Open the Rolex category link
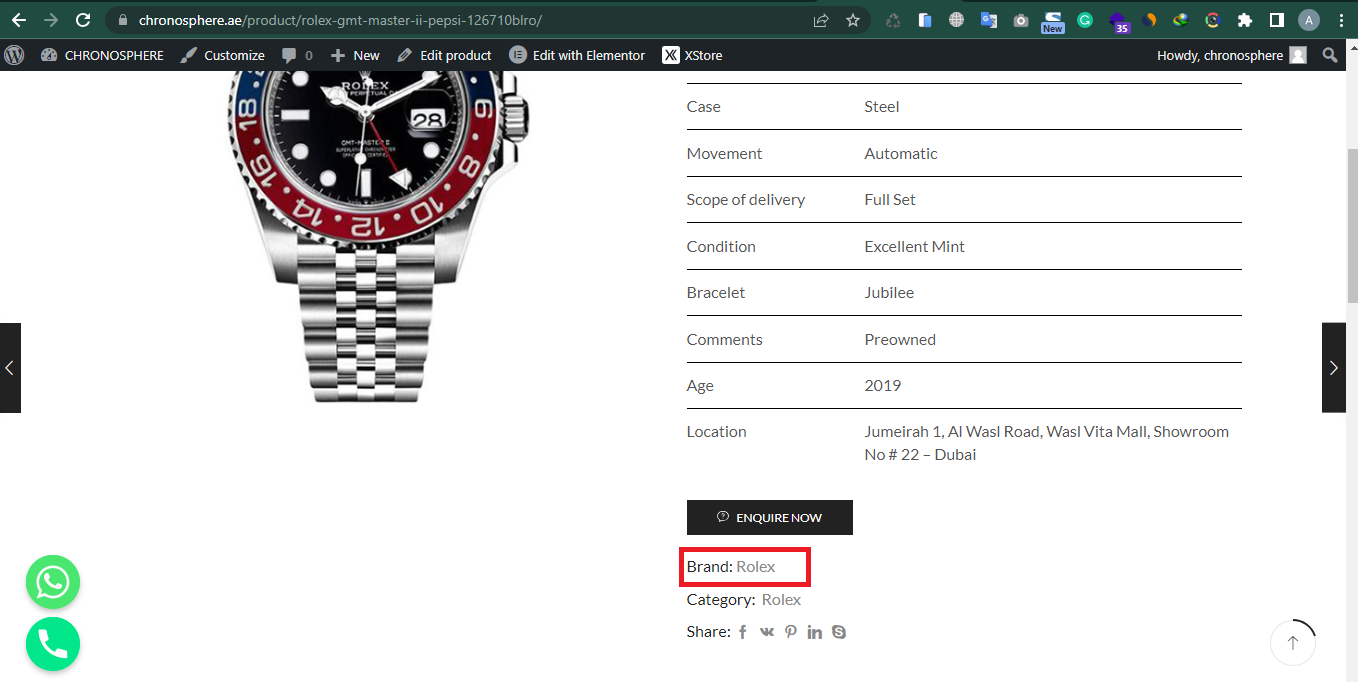Viewport: 1358px width, 682px height. [x=781, y=599]
